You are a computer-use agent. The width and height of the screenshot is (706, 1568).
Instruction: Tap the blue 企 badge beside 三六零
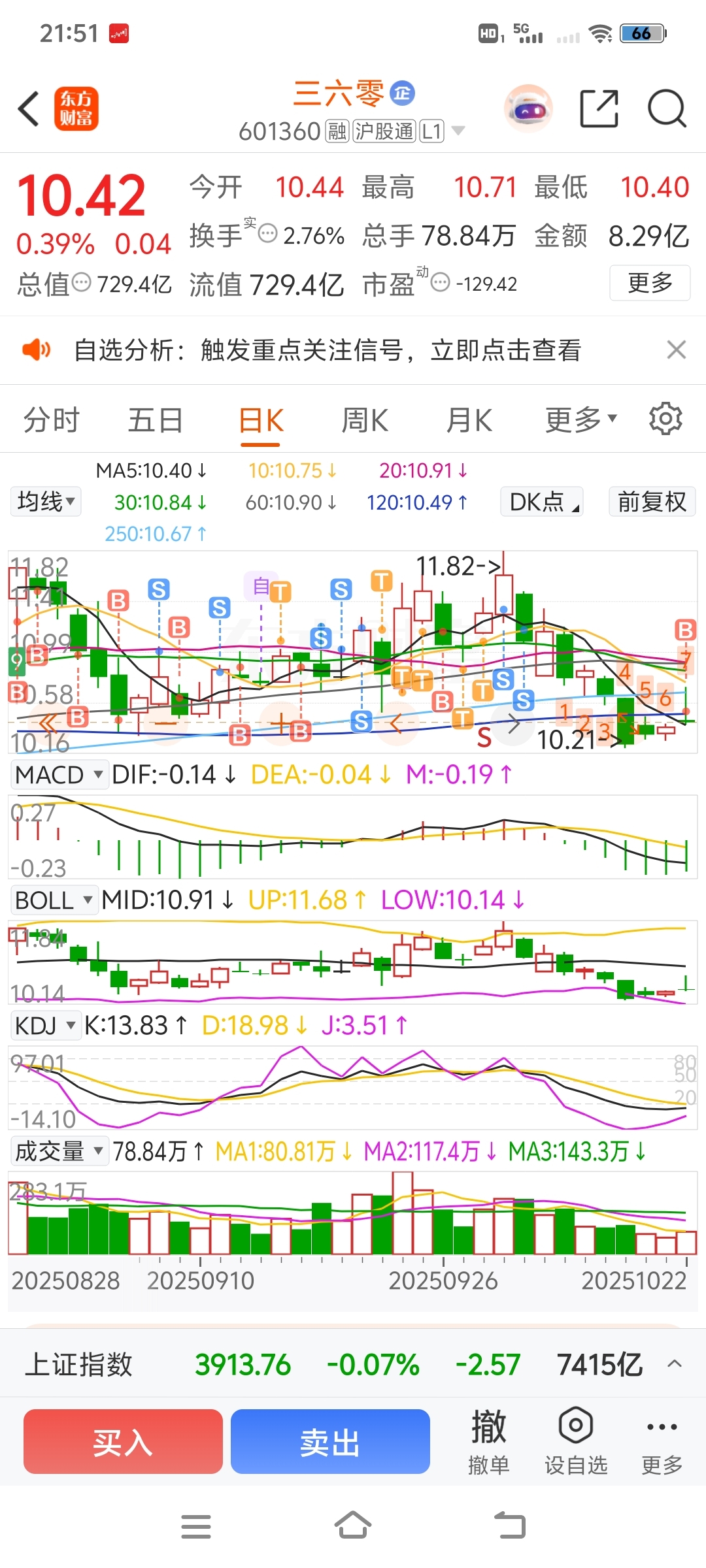403,93
